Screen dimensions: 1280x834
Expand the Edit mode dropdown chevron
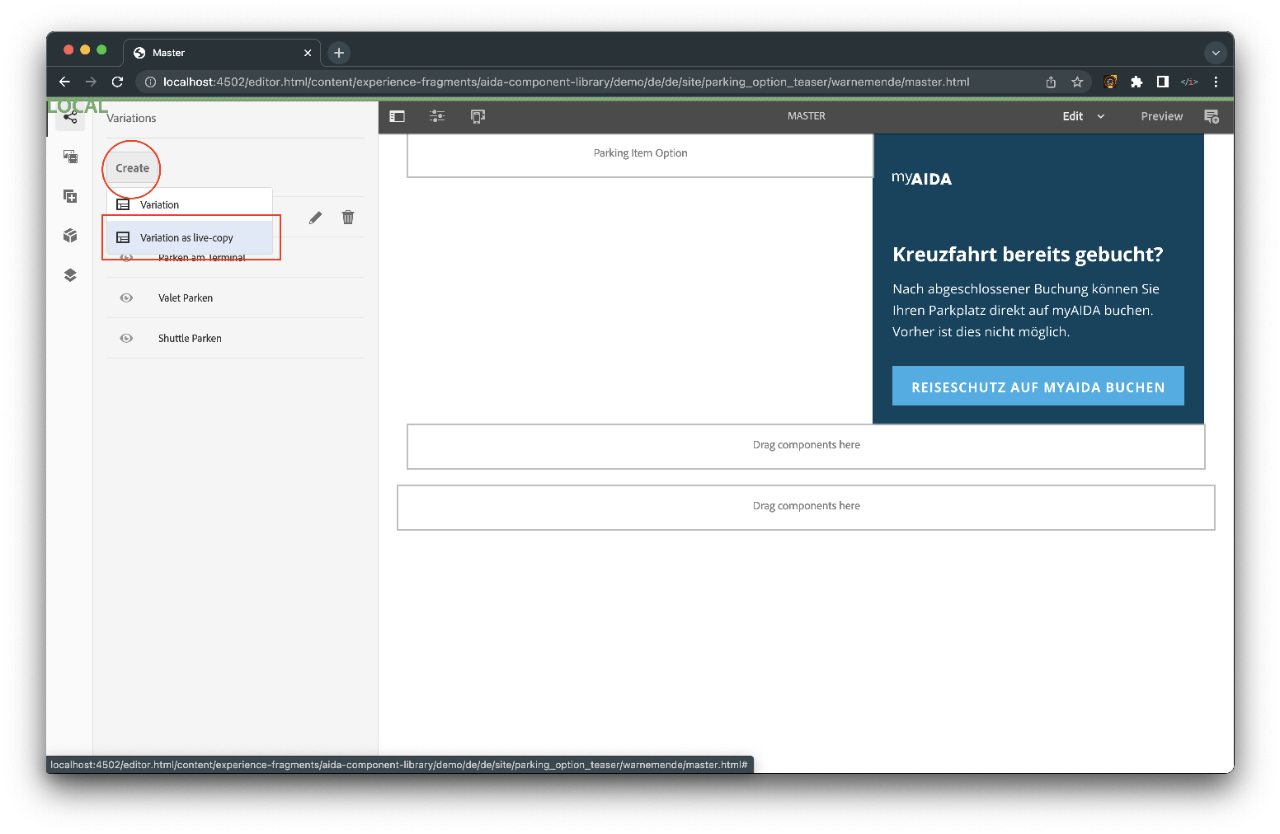[x=1101, y=116]
